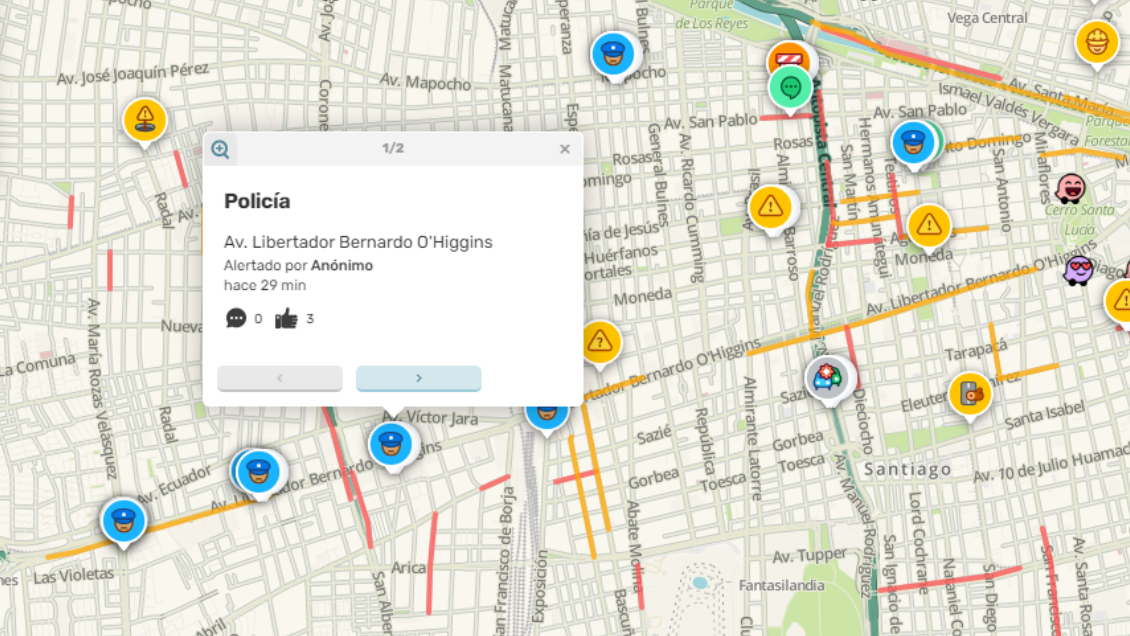Select the police pin near Av. Ecuador

[259, 473]
